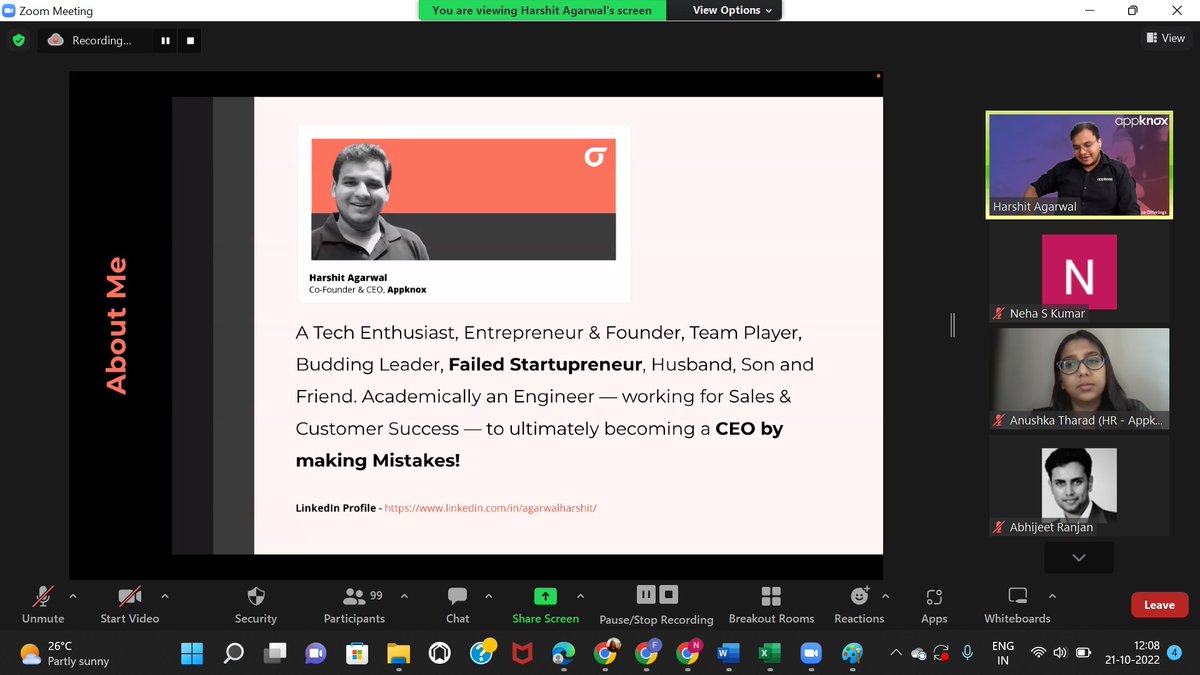
Task: Expand options arrow next to Whiteboards
Action: [x=1053, y=596]
